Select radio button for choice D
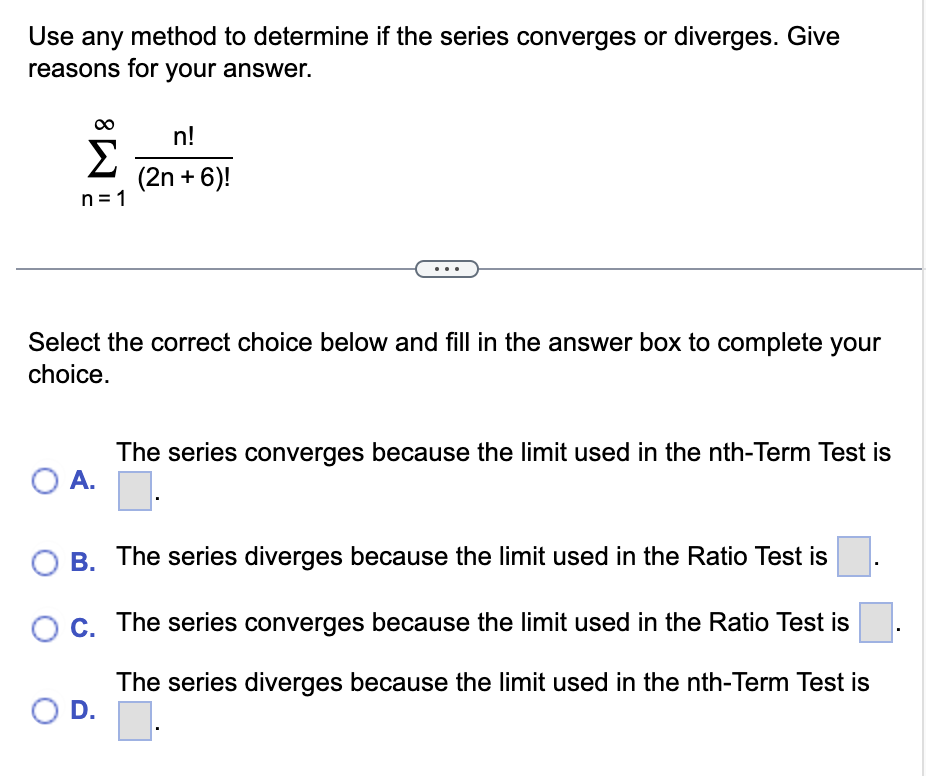The width and height of the screenshot is (926, 776). (x=44, y=712)
